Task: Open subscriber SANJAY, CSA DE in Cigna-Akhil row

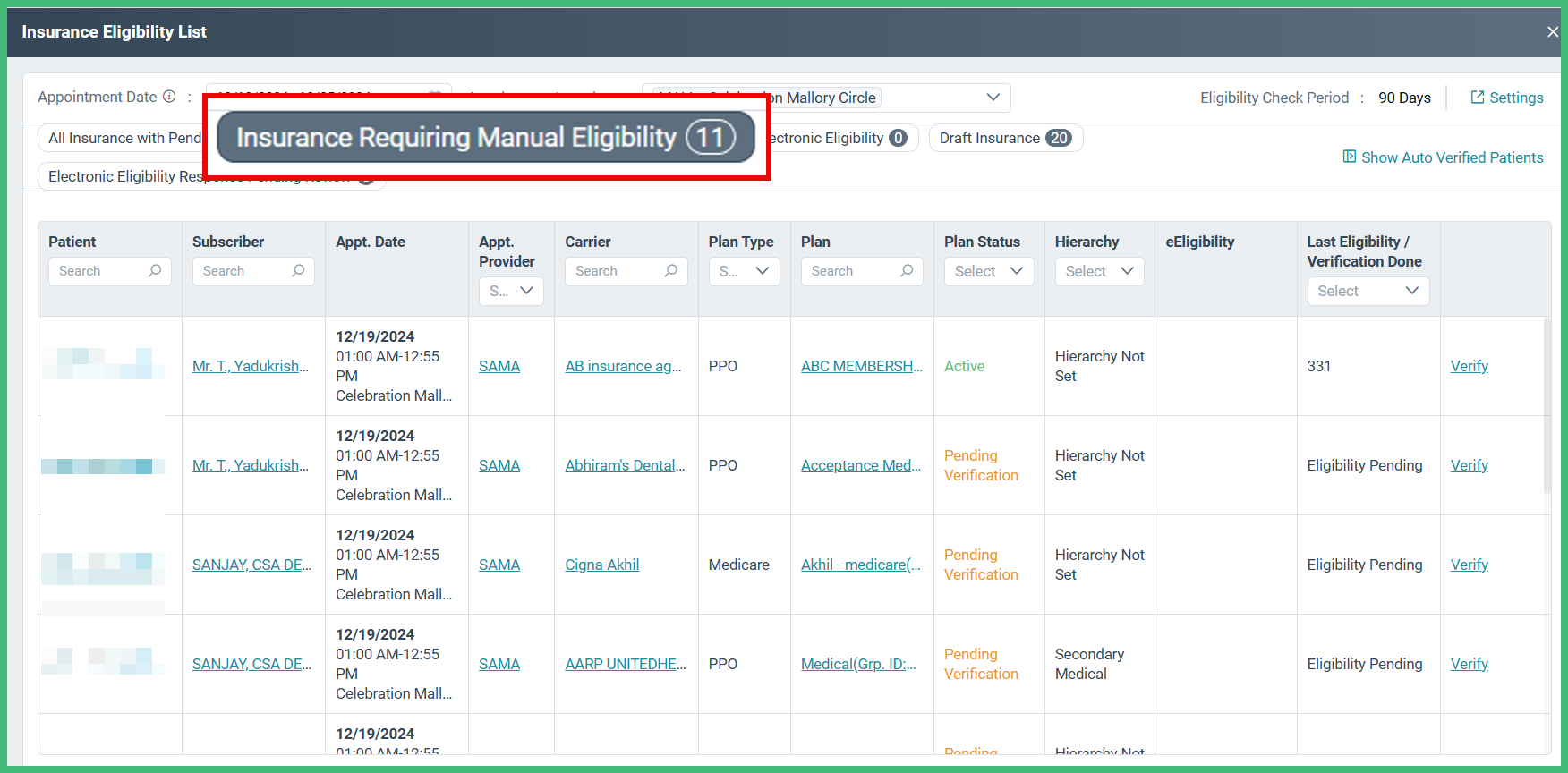Action: coord(251,565)
